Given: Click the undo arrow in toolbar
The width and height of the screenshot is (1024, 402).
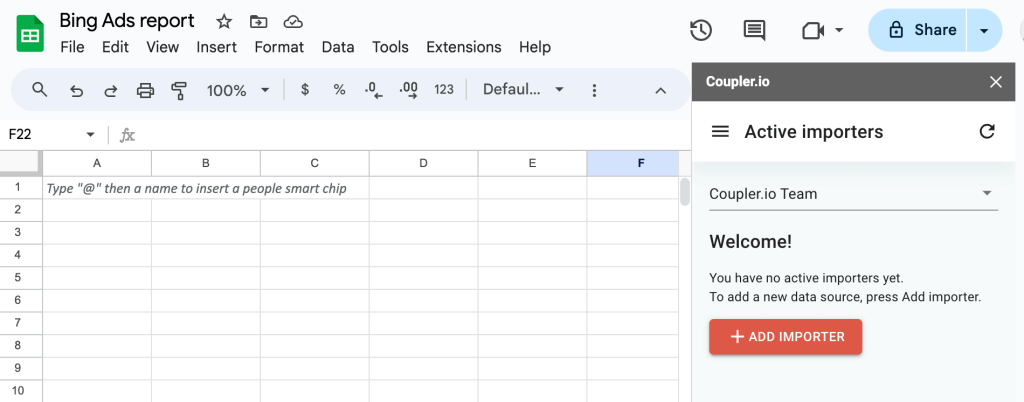Looking at the screenshot, I should pos(76,91).
